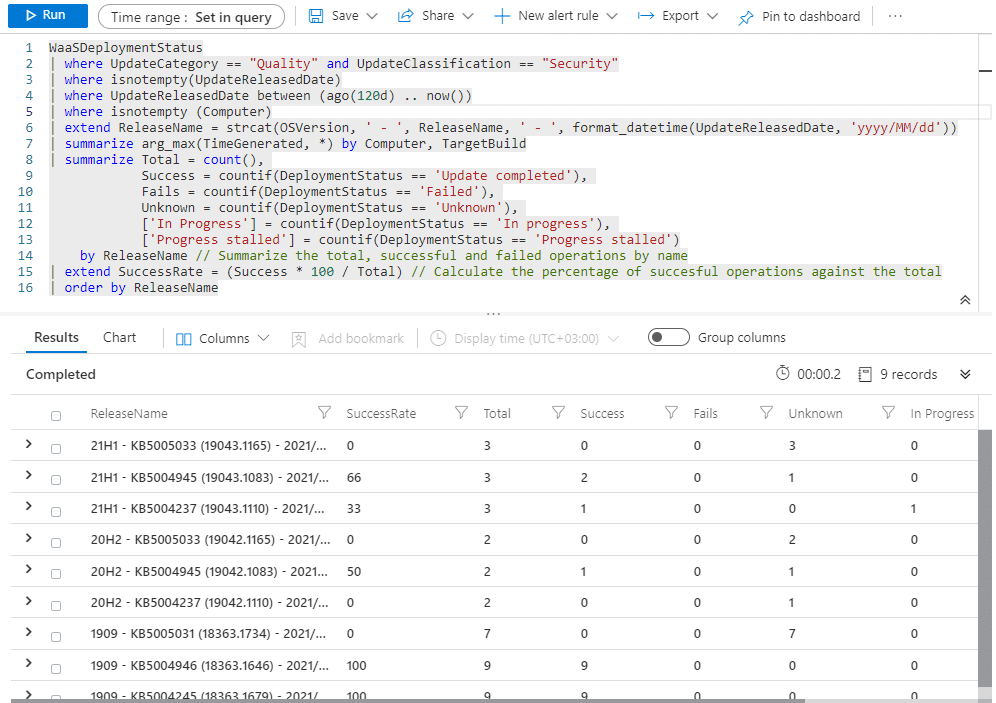Expand the 20H2 KB5005033 row
996x703 pixels.
29,538
